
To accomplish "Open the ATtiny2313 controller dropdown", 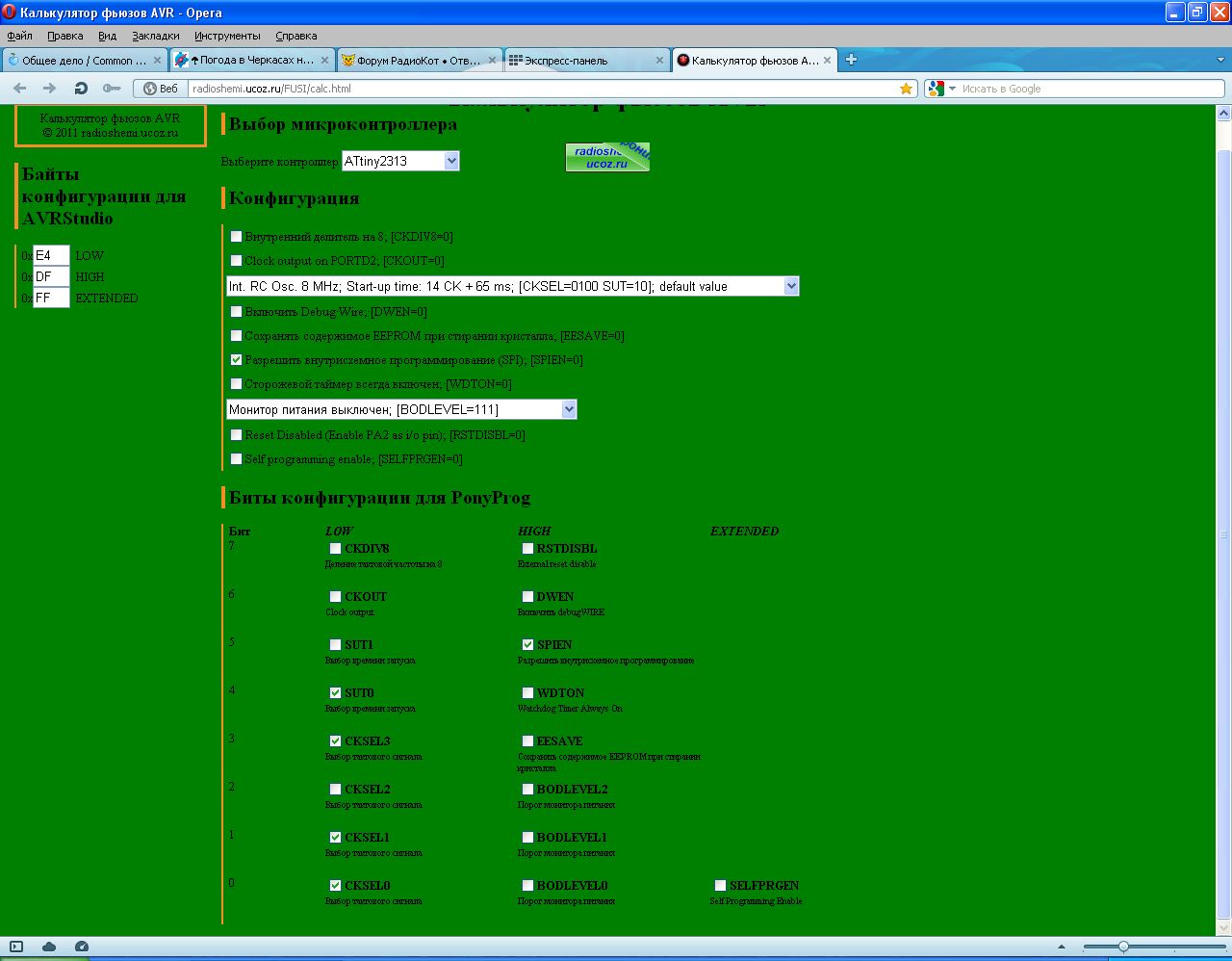I will click(451, 162).
